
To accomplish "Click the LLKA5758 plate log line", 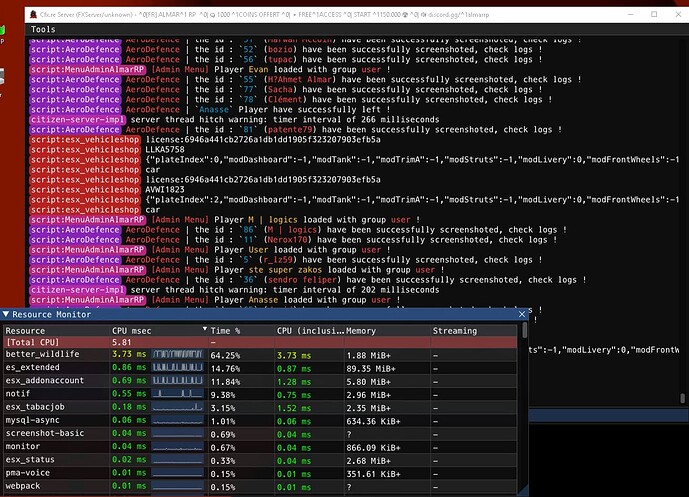I will (107, 149).
